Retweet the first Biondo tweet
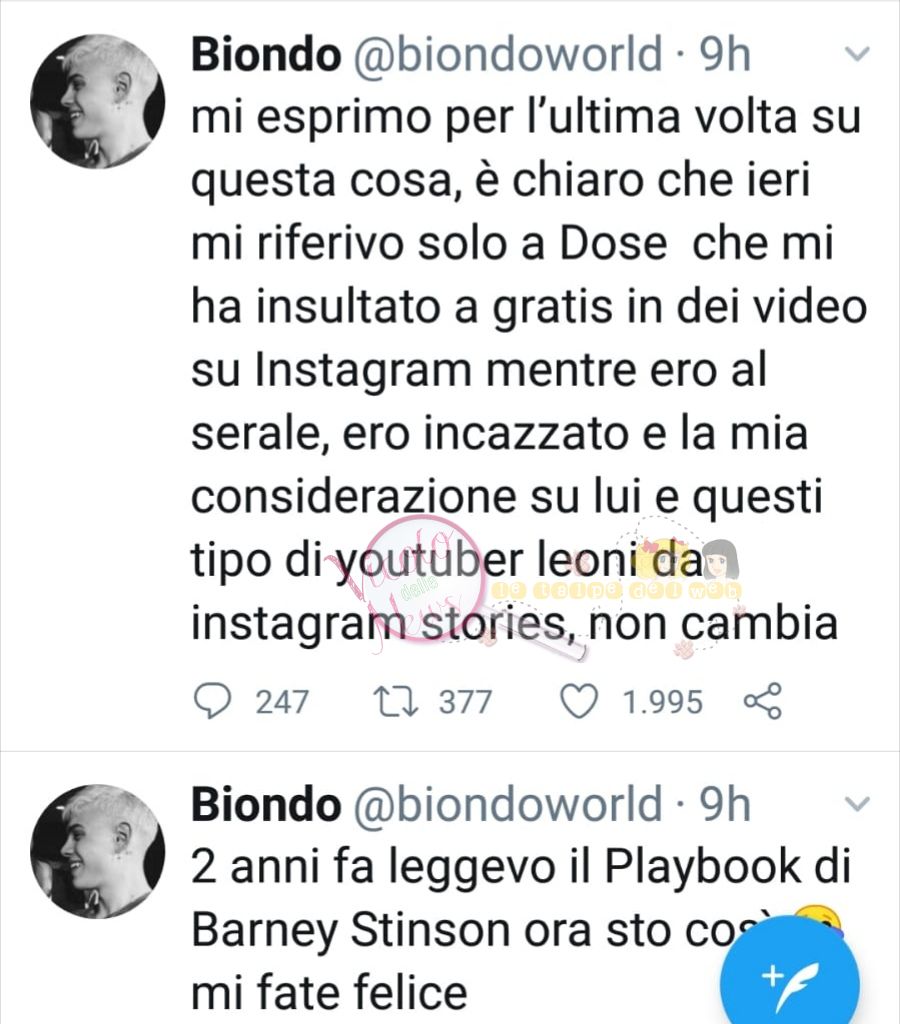Image resolution: width=900 pixels, height=1024 pixels. pos(396,702)
